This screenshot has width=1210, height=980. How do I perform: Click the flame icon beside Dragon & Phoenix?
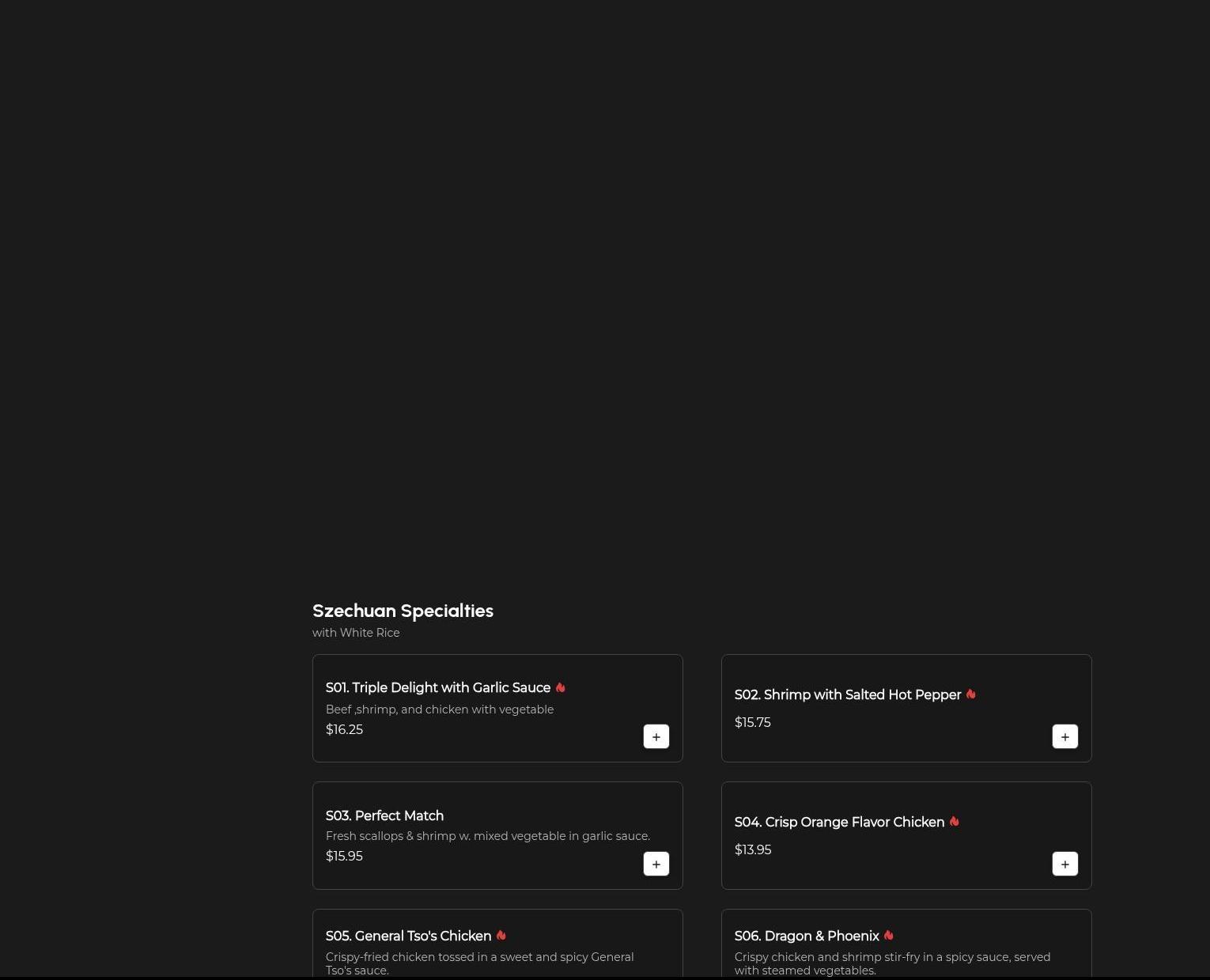click(x=889, y=936)
